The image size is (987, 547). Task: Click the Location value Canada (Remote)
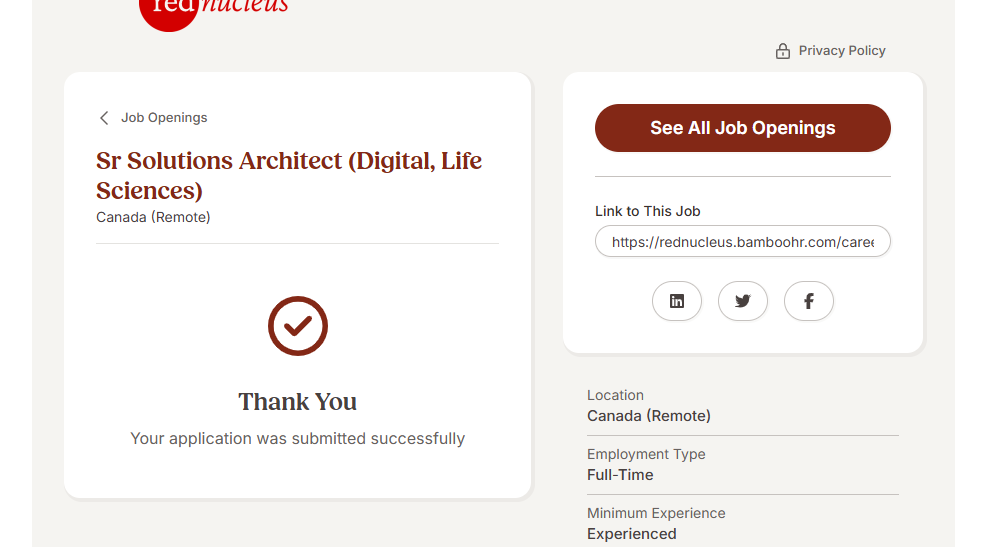[649, 416]
